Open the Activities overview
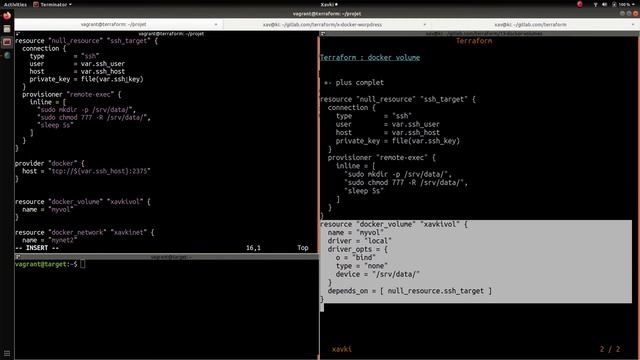 point(15,4)
